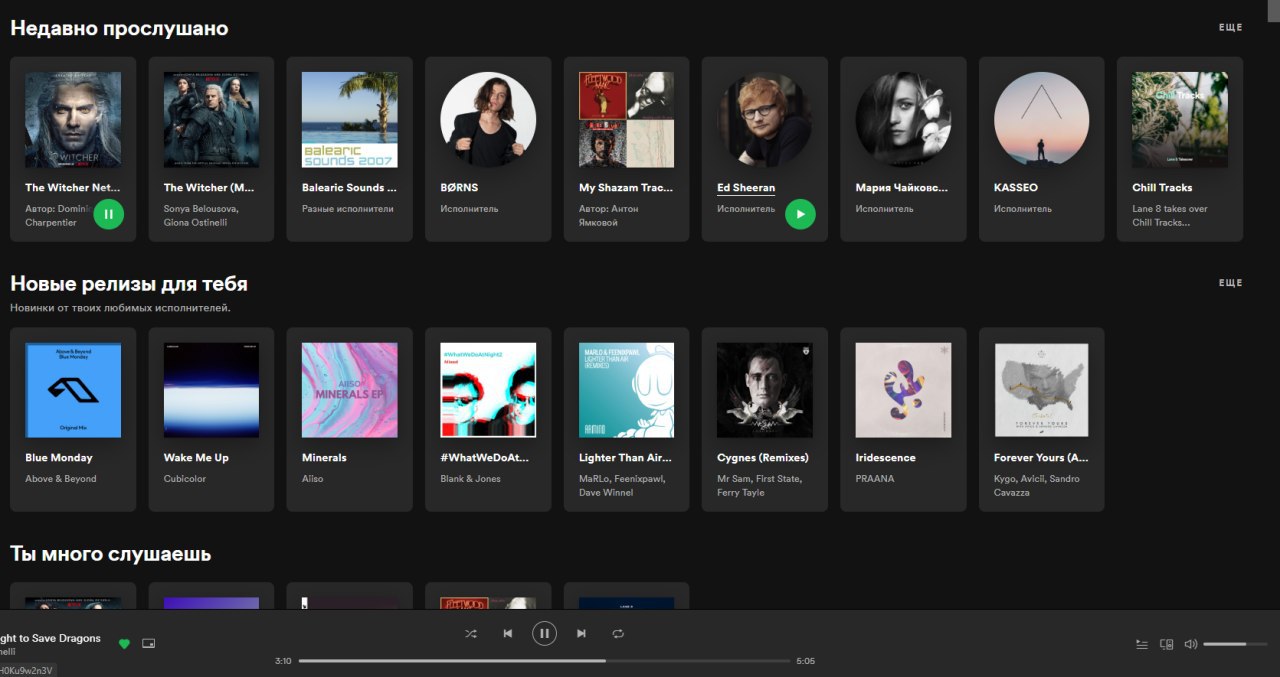Viewport: 1280px width, 677px height.
Task: Open Мария Чайковская artist picture
Action: pyautogui.click(x=903, y=120)
